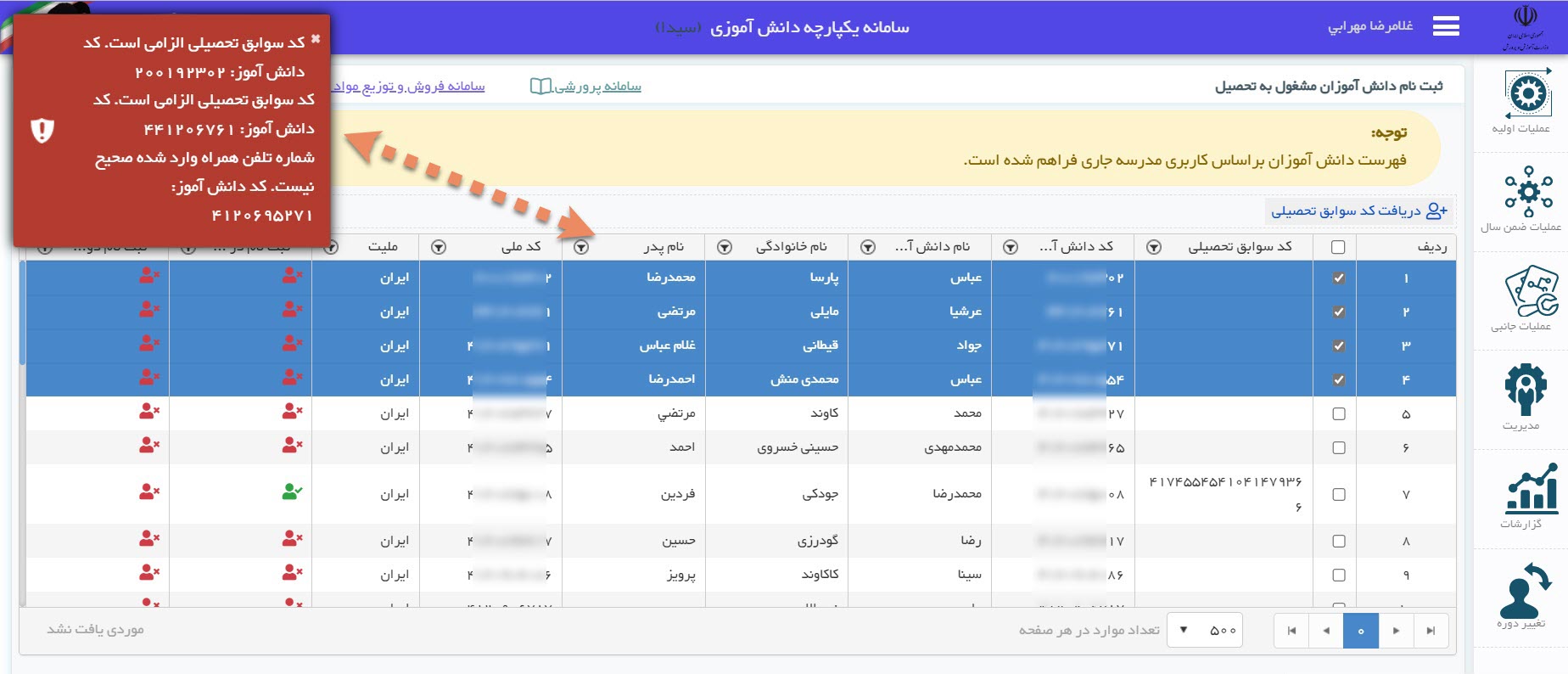This screenshot has width=1568, height=674.
Task: Close the red error notification
Action: [x=316, y=39]
